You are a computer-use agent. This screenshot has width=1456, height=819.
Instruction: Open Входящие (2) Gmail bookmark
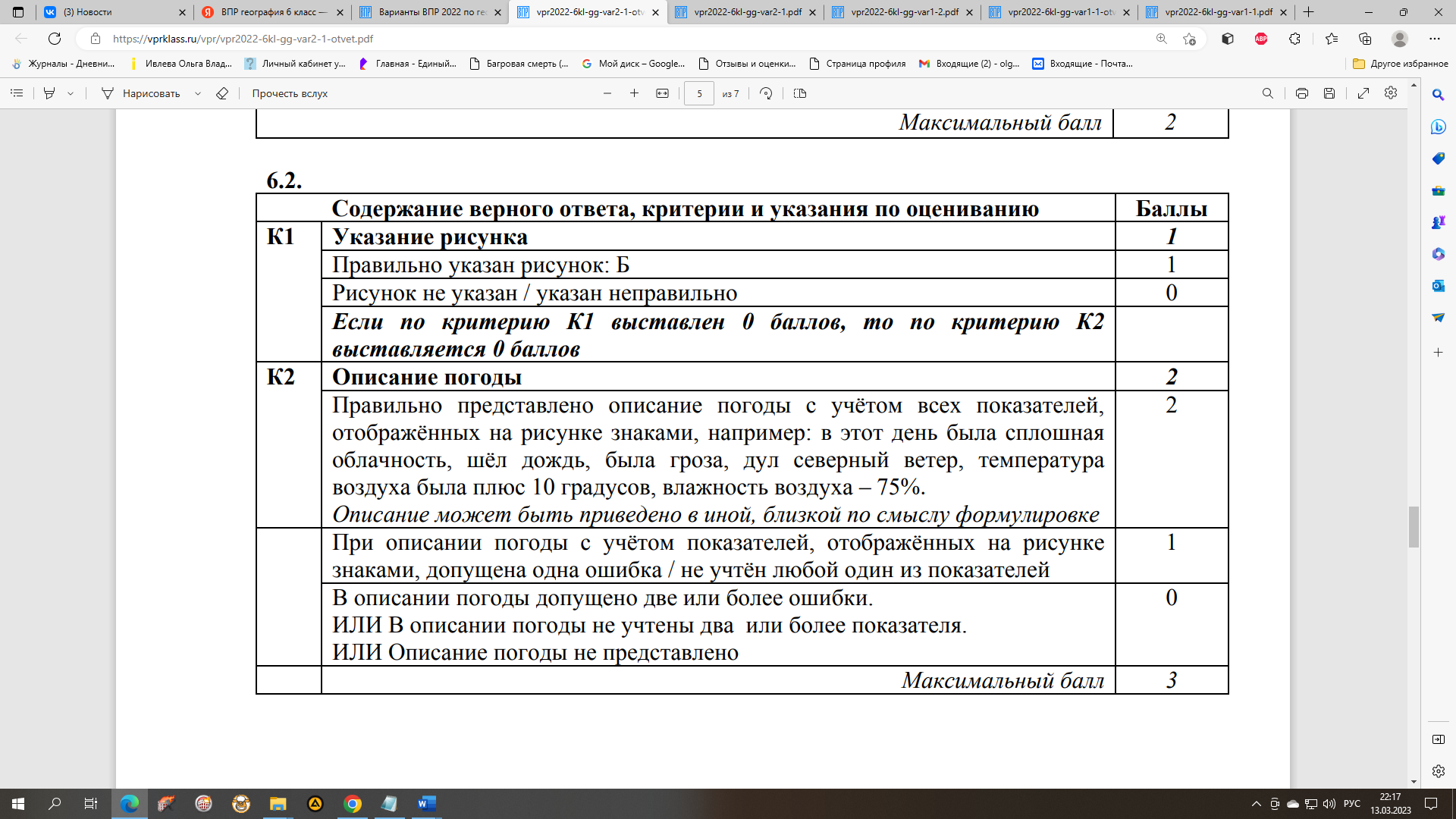pyautogui.click(x=970, y=64)
